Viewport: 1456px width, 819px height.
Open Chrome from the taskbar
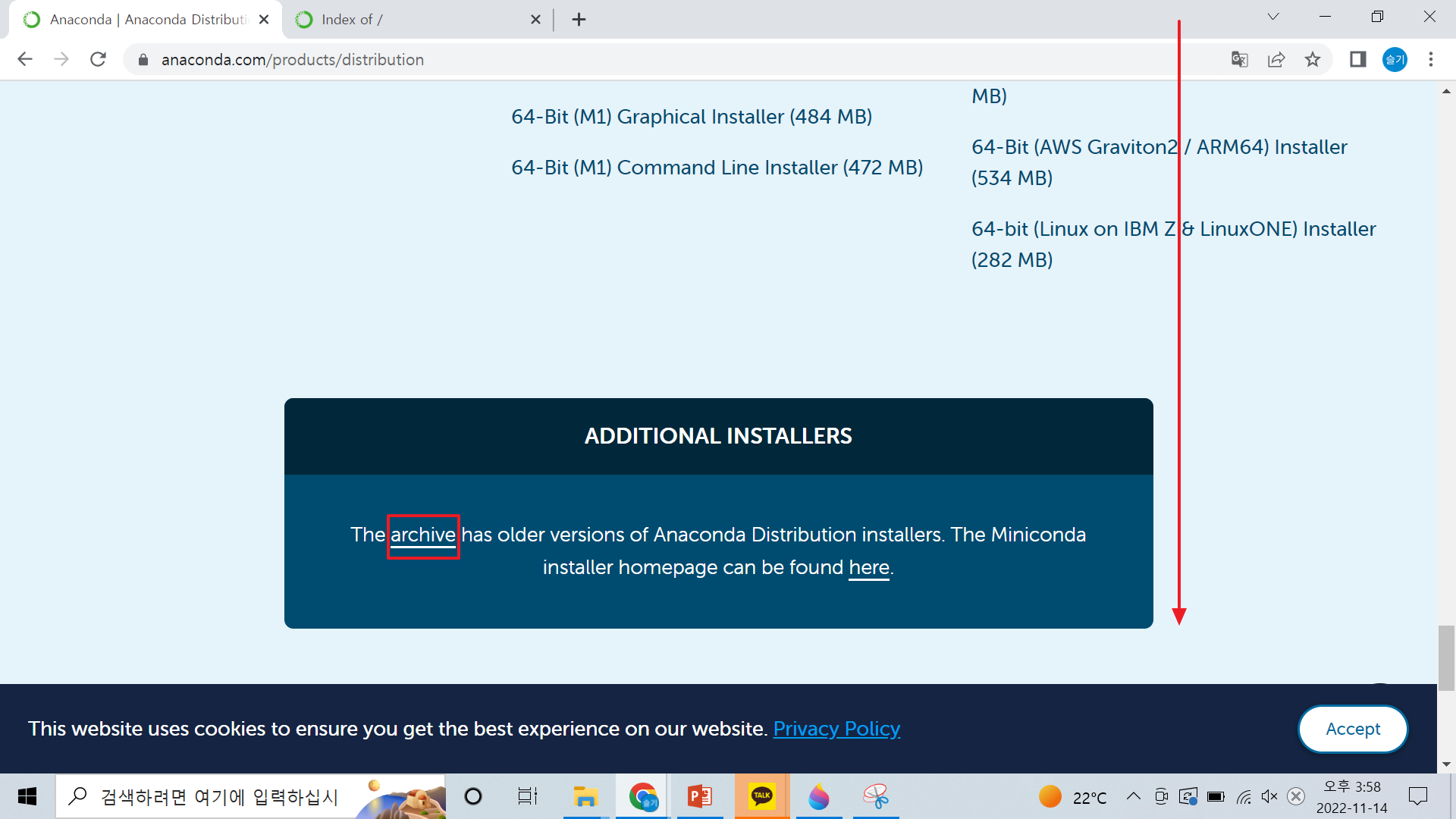[x=643, y=796]
